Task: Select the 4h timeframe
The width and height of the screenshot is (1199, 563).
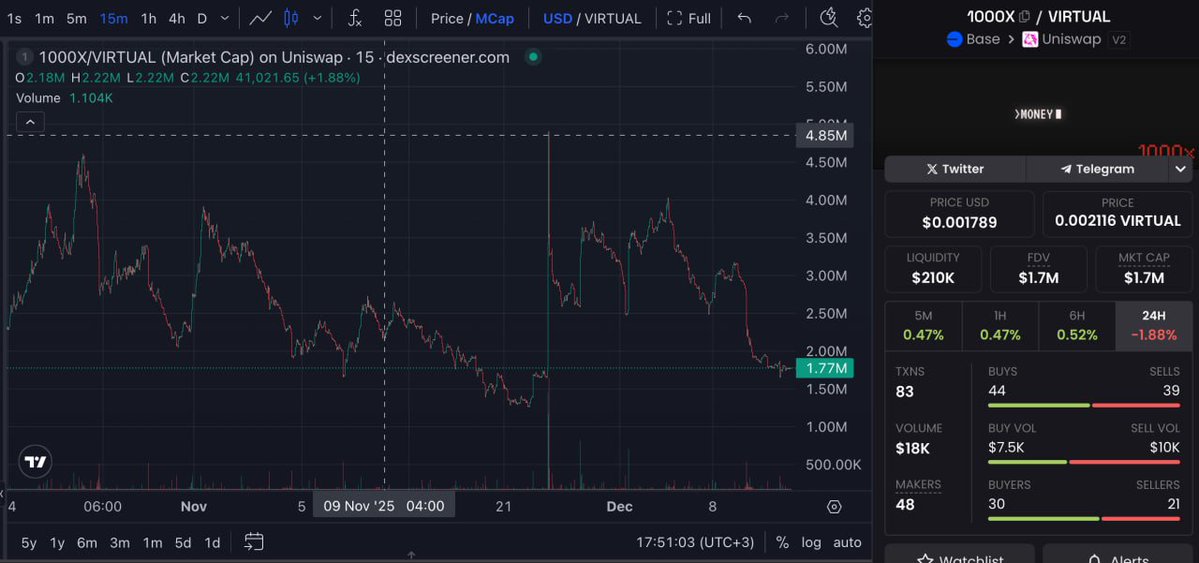Action: 177,18
